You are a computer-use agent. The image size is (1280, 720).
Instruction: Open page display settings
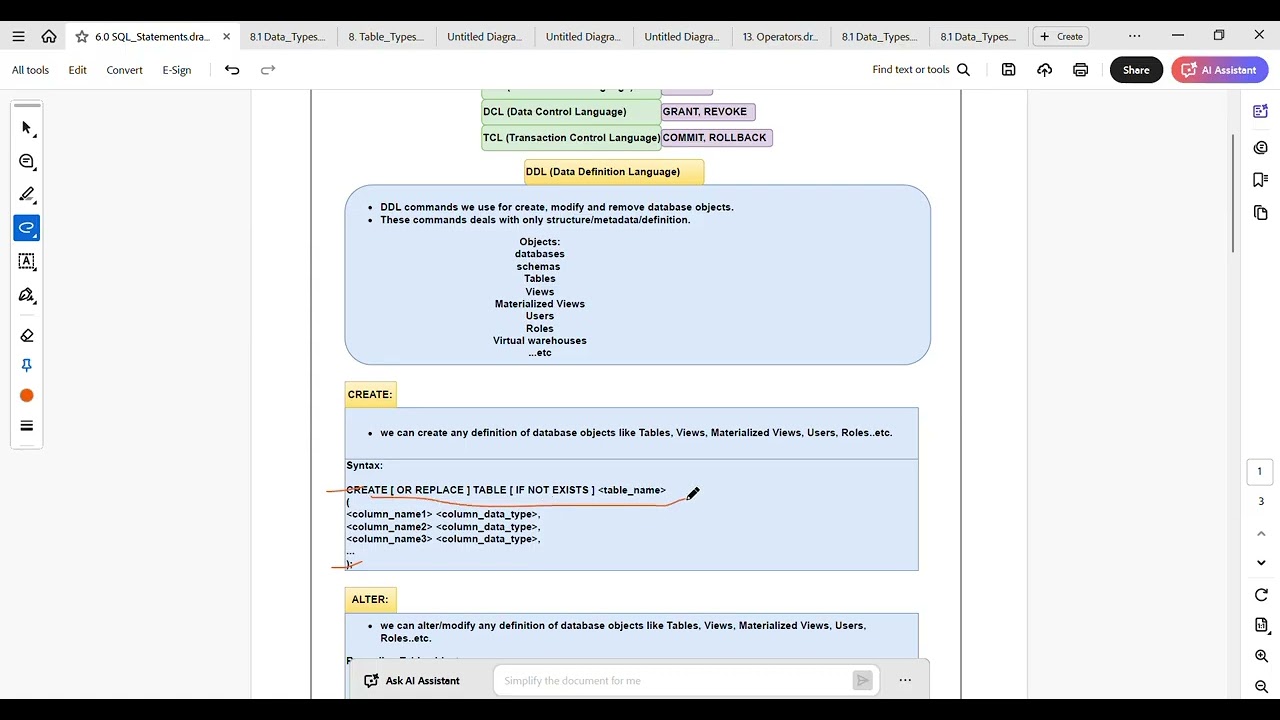click(x=1261, y=625)
